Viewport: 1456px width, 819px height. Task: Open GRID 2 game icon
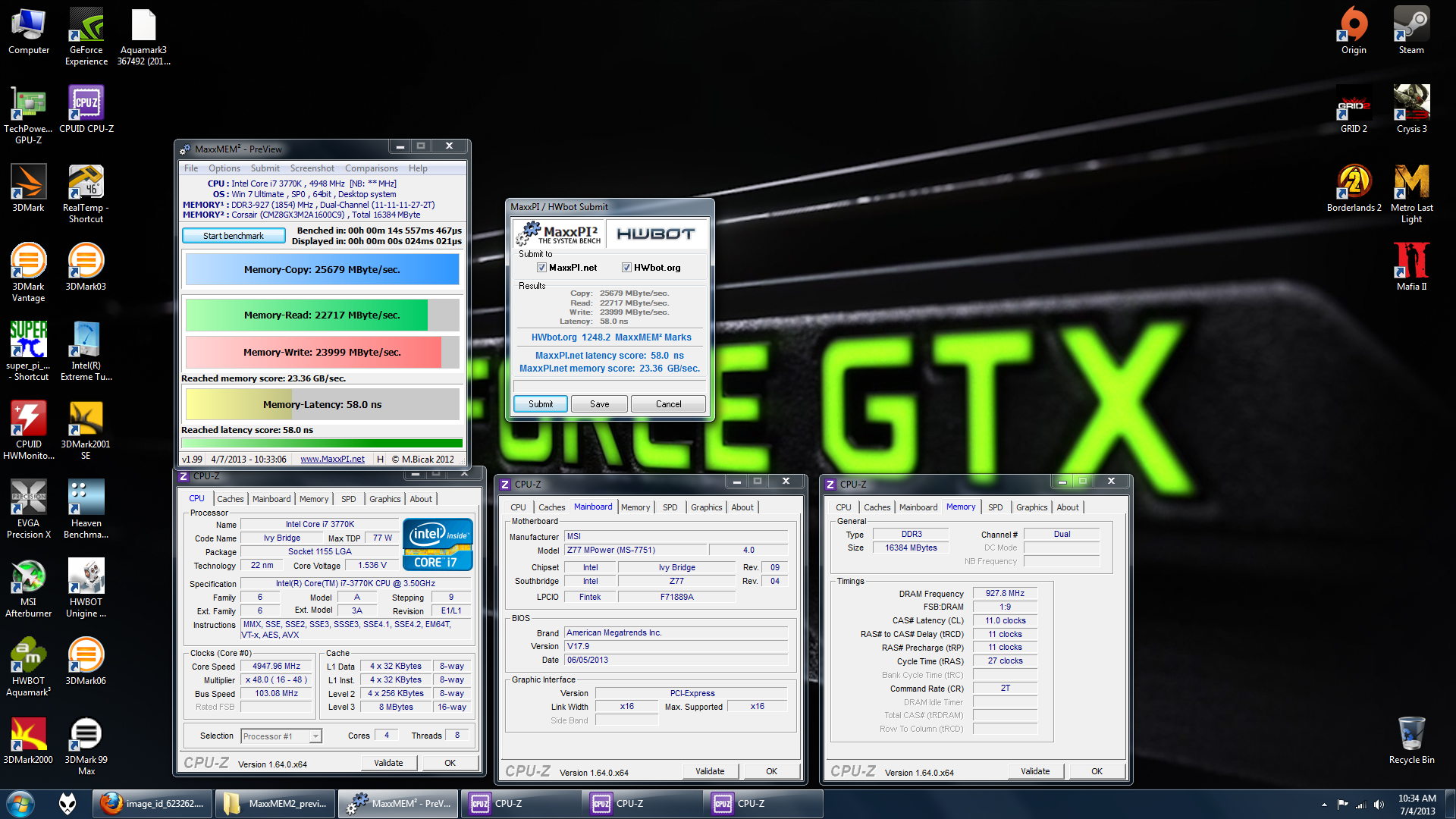coord(1354,109)
